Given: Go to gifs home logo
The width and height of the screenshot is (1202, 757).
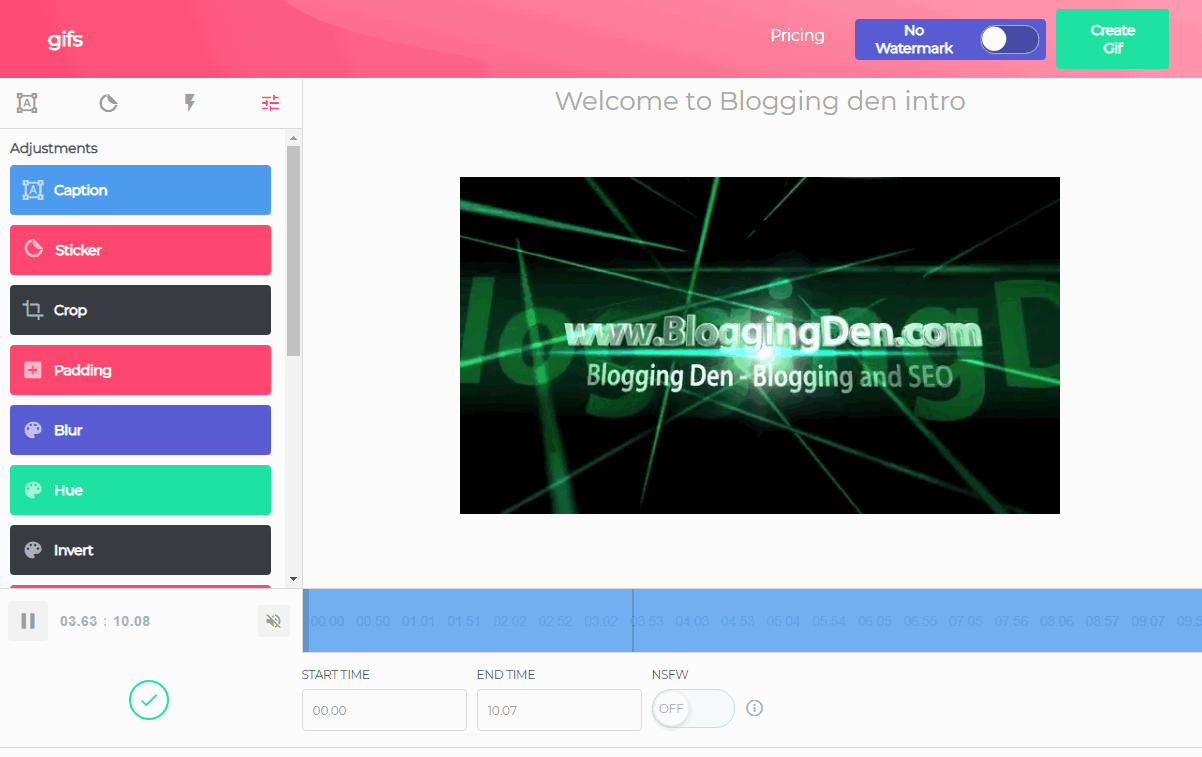Looking at the screenshot, I should coord(65,40).
